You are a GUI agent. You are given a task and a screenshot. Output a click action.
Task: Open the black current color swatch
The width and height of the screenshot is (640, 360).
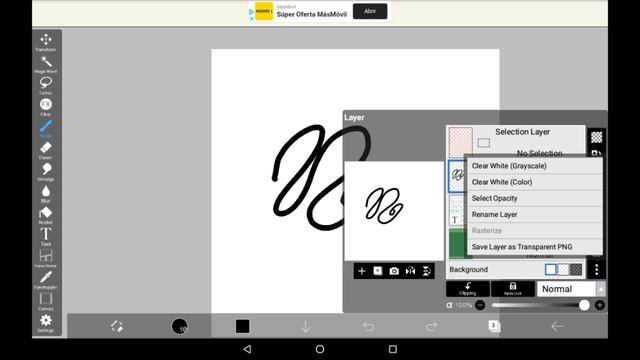pyautogui.click(x=242, y=326)
